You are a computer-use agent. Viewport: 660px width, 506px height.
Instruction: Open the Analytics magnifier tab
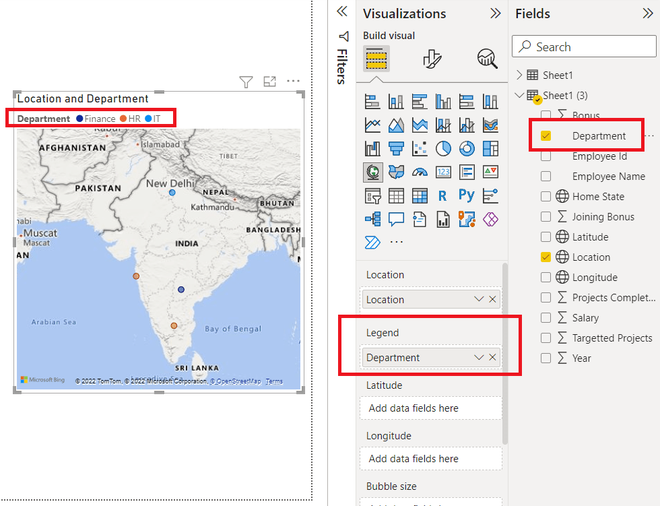coord(487,58)
